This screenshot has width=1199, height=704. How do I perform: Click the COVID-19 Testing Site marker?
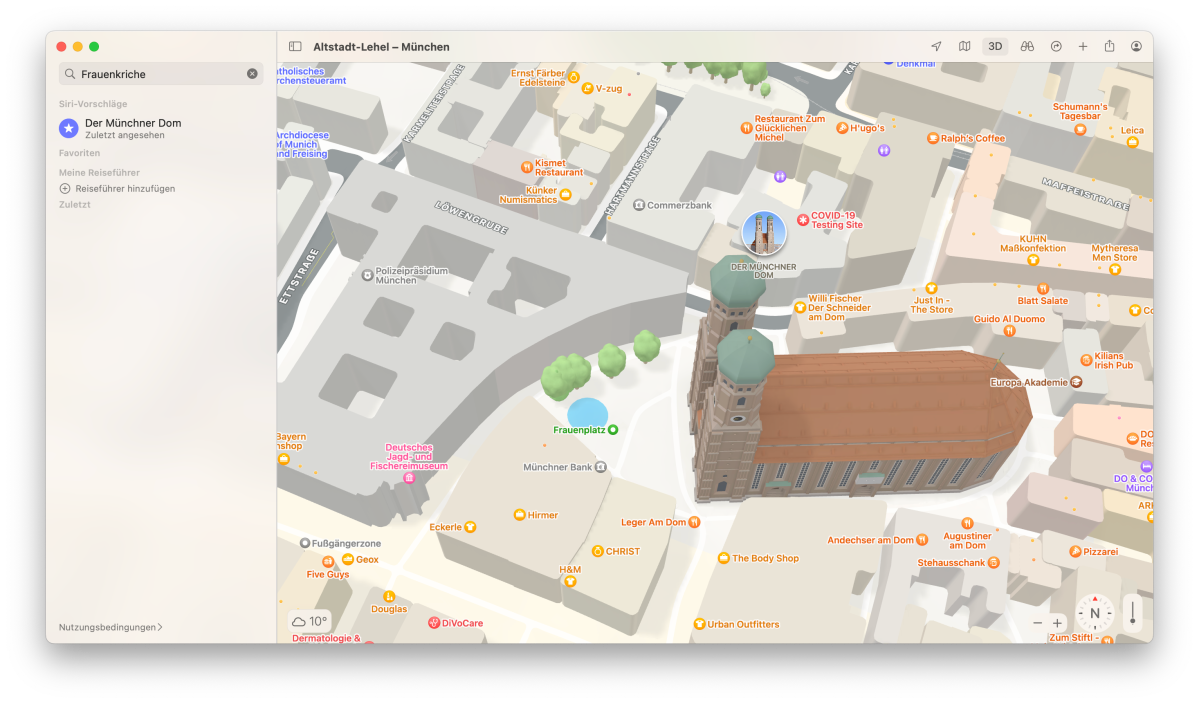803,220
